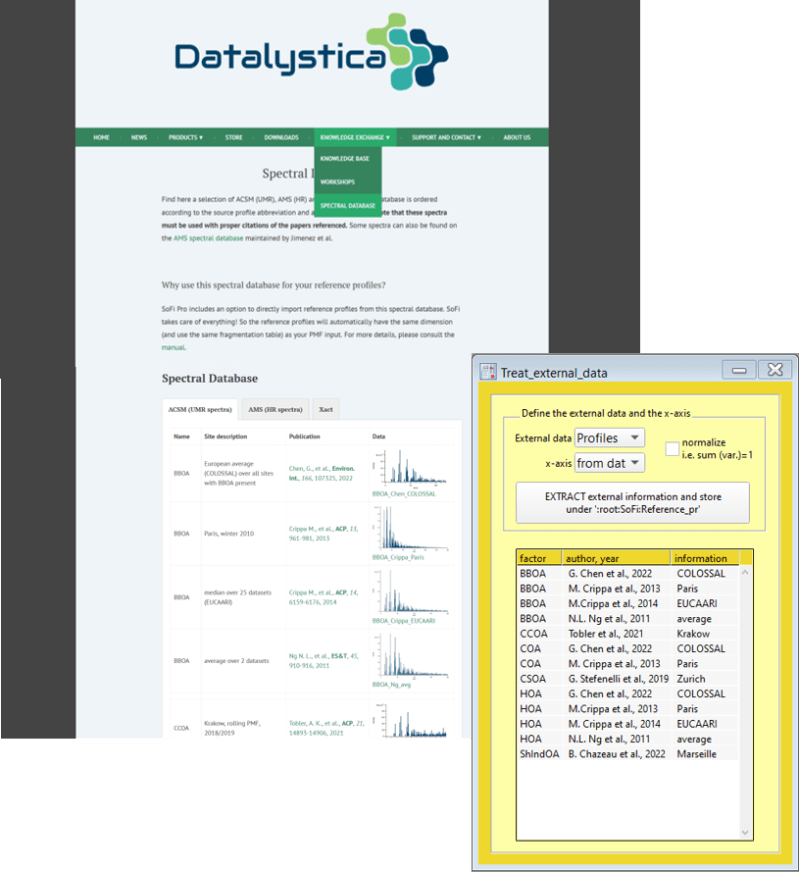Open Crippa ACP 14, 2014 publication link
799x872 pixels.
tap(324, 597)
